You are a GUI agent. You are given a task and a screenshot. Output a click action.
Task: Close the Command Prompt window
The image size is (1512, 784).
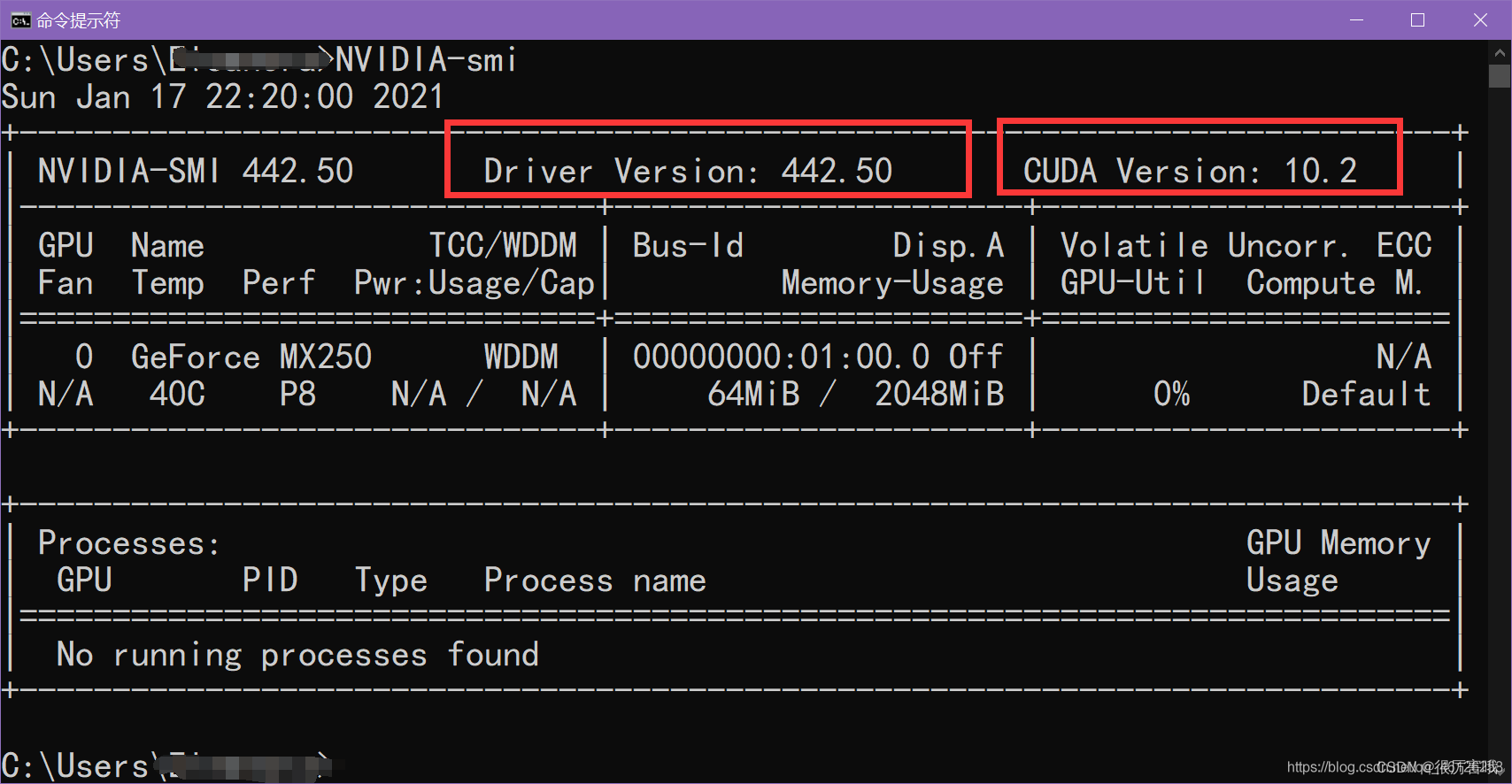point(1480,19)
